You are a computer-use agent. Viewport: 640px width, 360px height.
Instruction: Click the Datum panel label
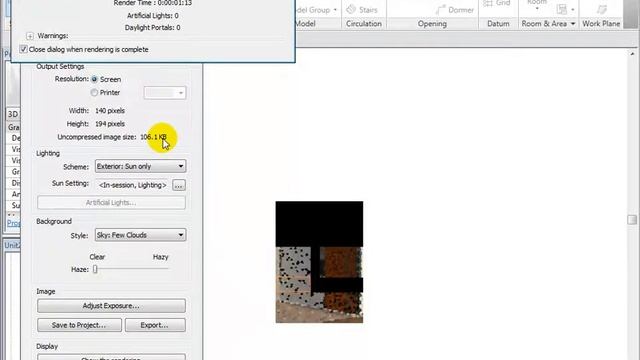click(498, 24)
